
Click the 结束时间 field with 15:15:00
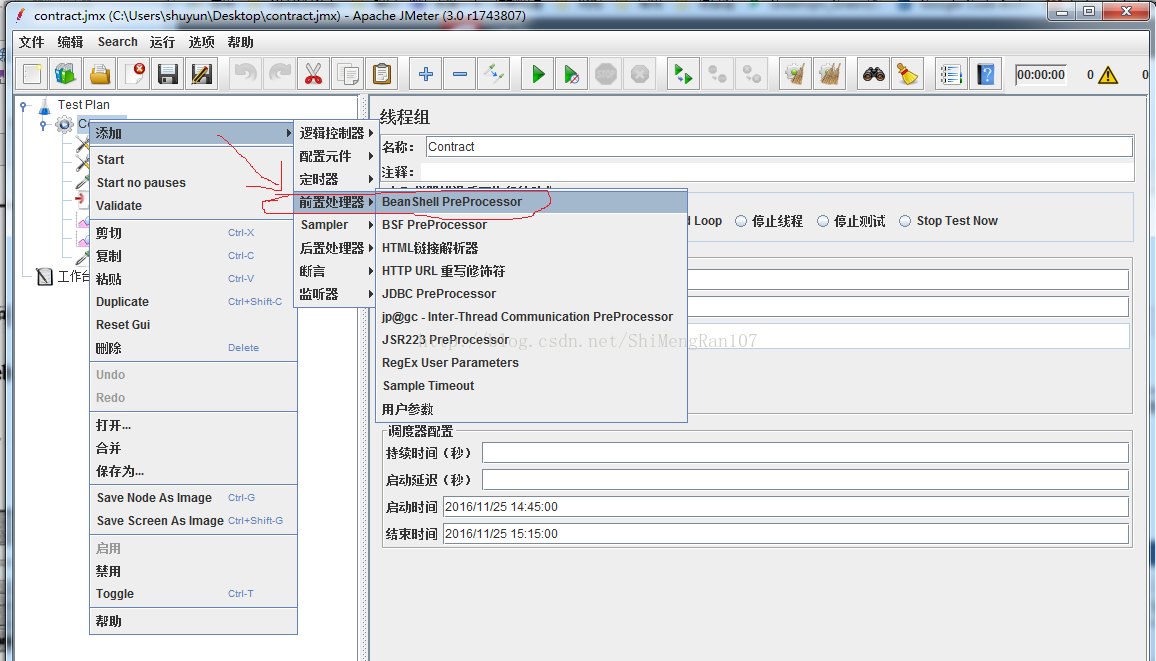(786, 534)
